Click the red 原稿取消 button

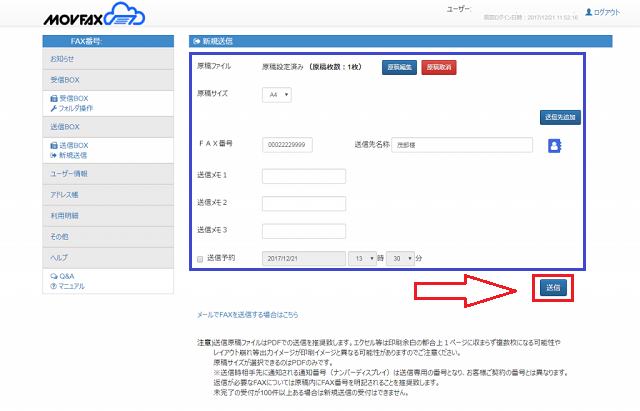tap(439, 67)
